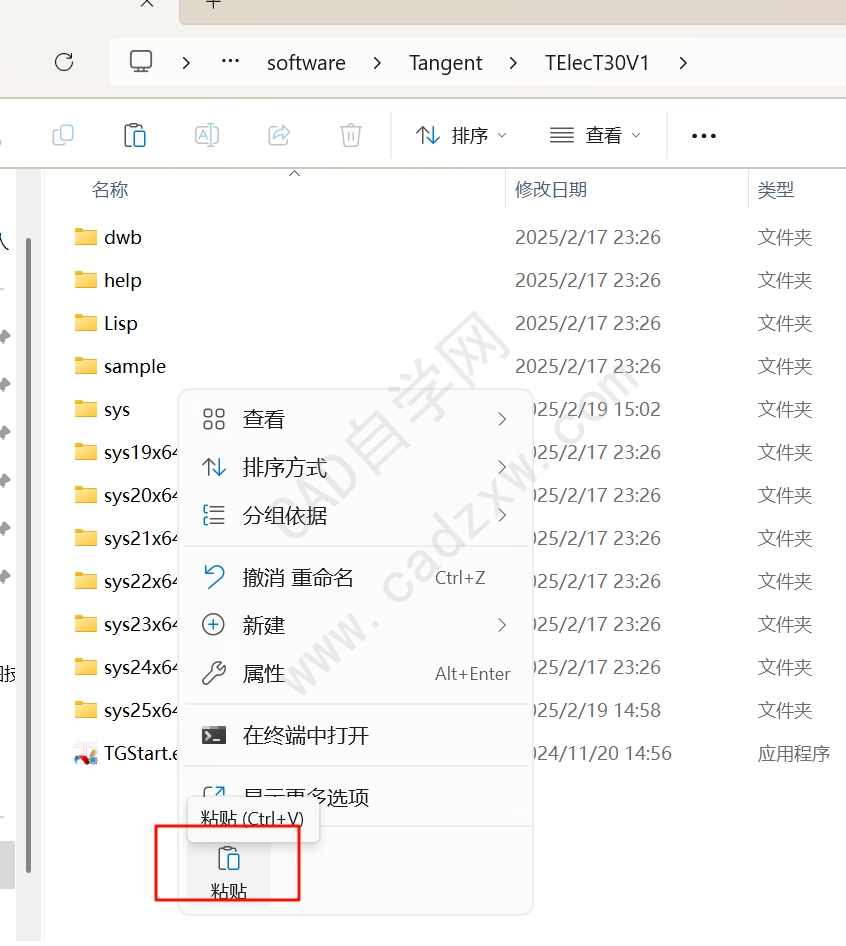Choose 在终端中打开 in the context menu

355,735
